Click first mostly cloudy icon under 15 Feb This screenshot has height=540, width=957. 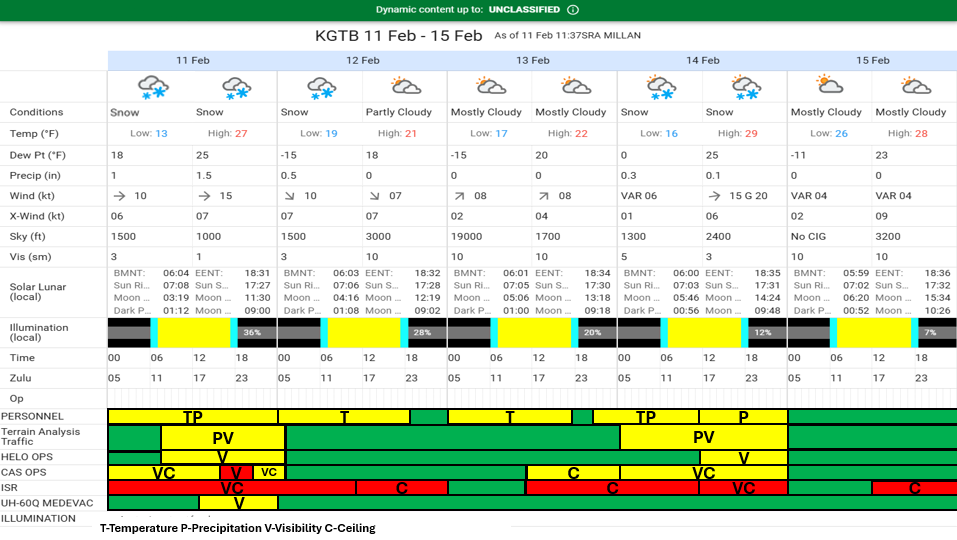[x=830, y=86]
